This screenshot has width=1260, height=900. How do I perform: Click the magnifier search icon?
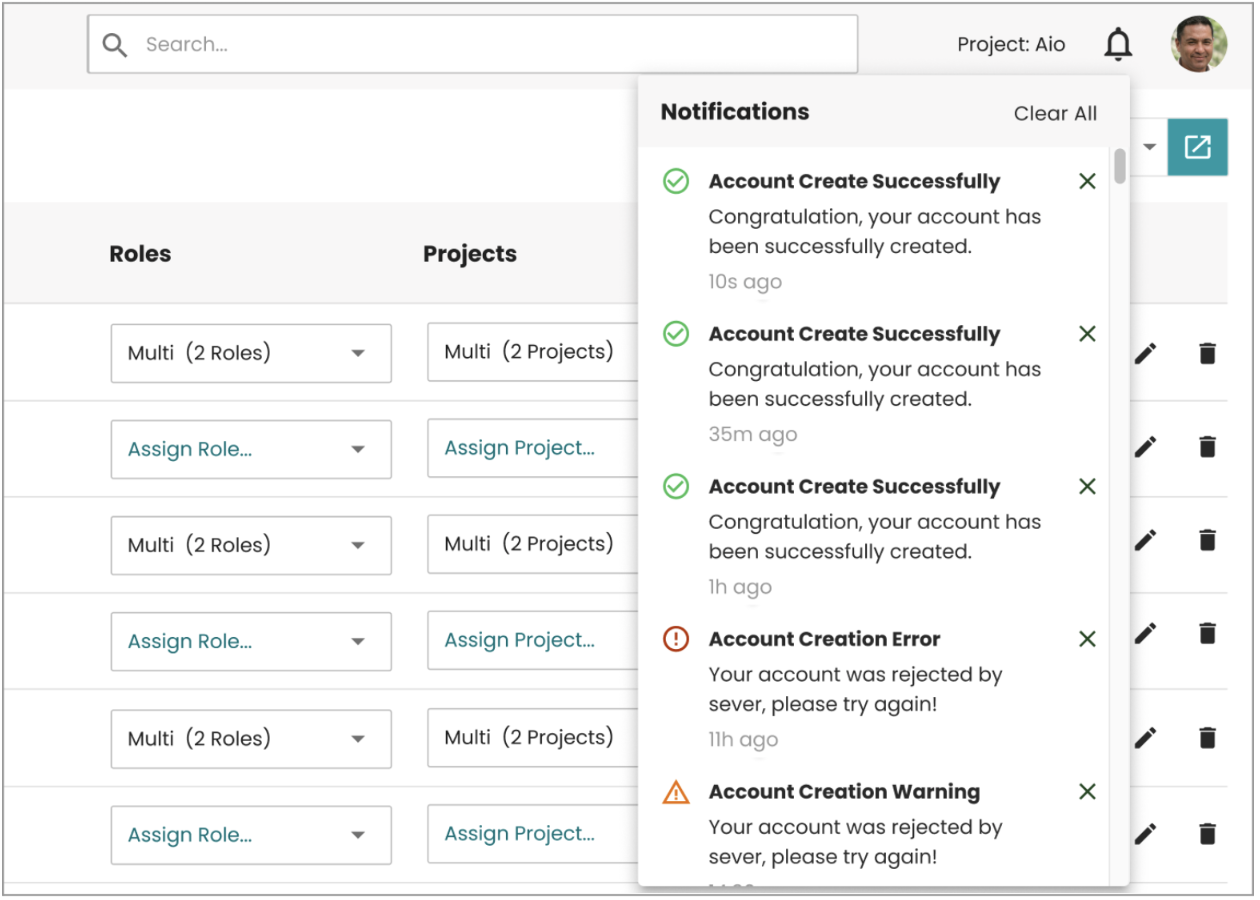[115, 45]
